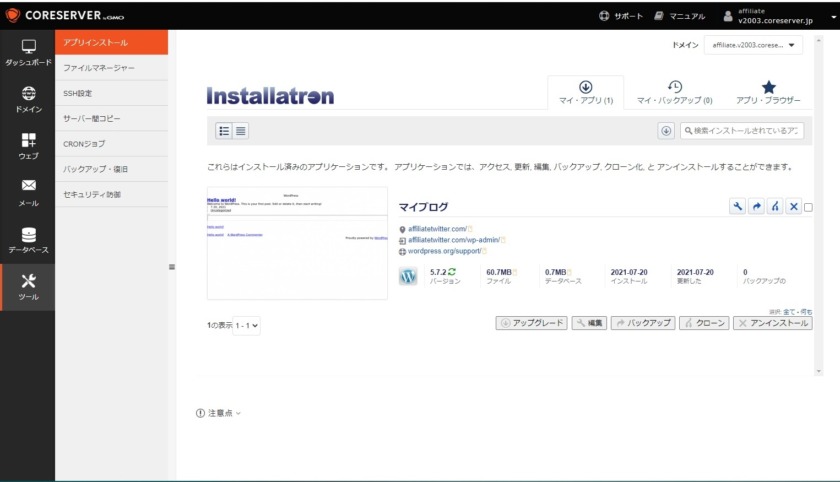This screenshot has height=482, width=840.
Task: Open the Mail (メール) sidebar icon
Action: tap(28, 193)
